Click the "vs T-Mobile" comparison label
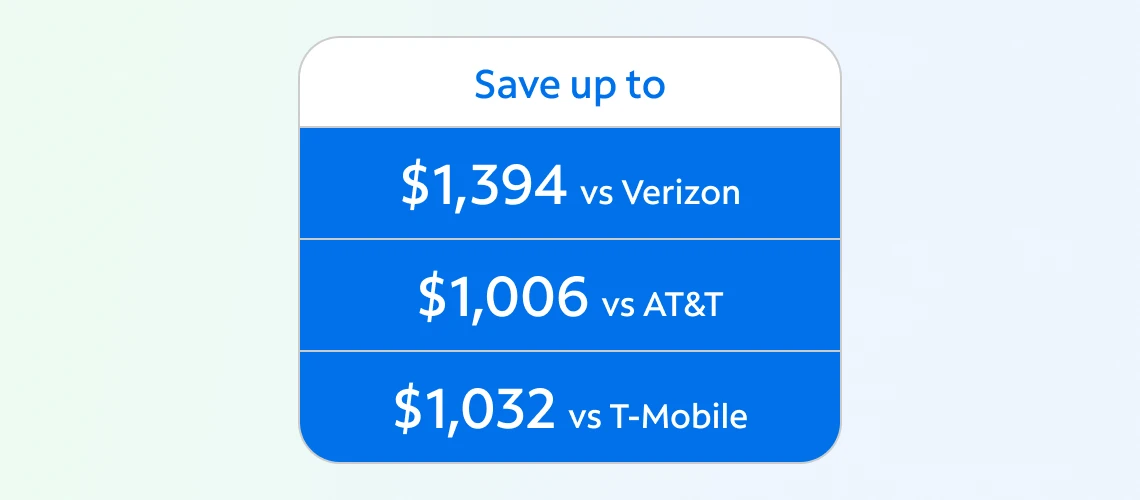The height and width of the screenshot is (500, 1140). (657, 416)
